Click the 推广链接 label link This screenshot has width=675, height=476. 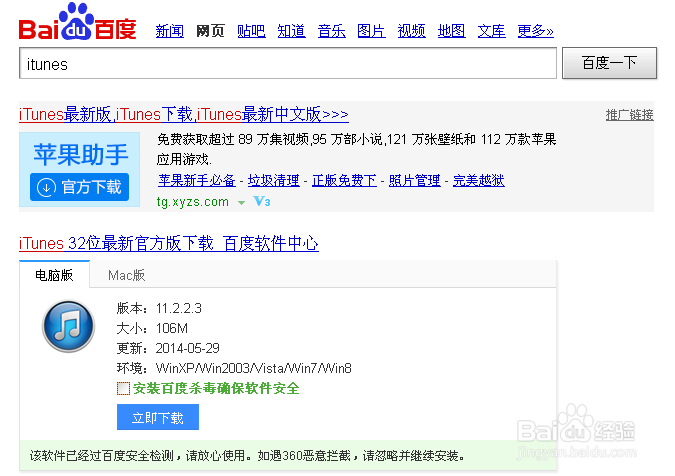tap(630, 115)
